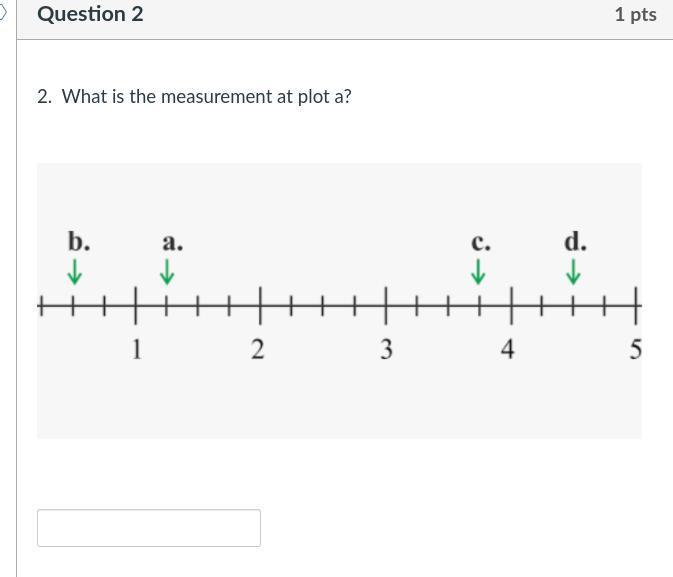Click the "What is the measurement" question text
The width and height of the screenshot is (673, 577).
point(206,97)
